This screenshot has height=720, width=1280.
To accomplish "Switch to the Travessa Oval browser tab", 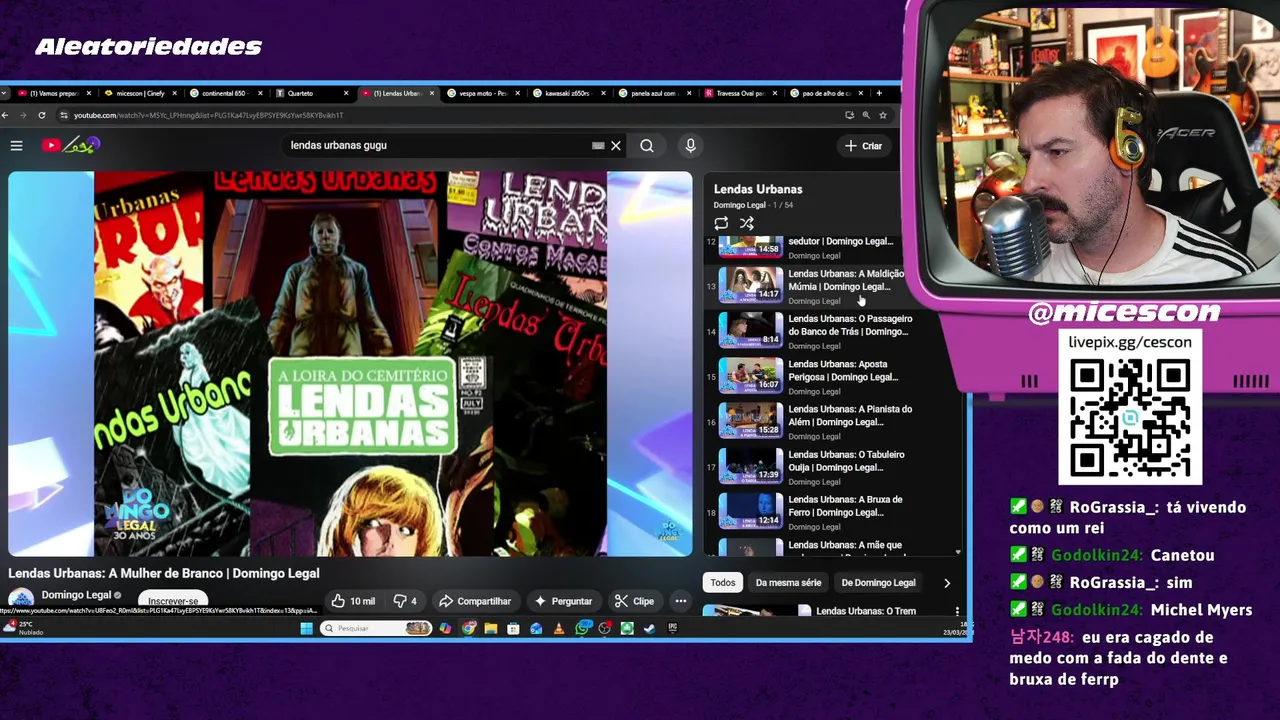I will click(x=739, y=93).
